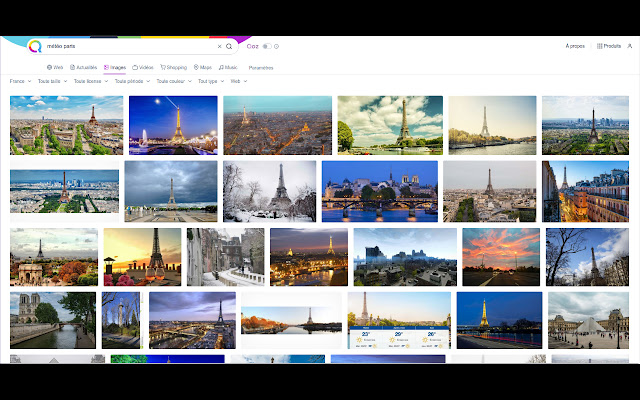Viewport: 640px width, 400px height.
Task: Expand the Toute couleur filter
Action: click(x=174, y=81)
